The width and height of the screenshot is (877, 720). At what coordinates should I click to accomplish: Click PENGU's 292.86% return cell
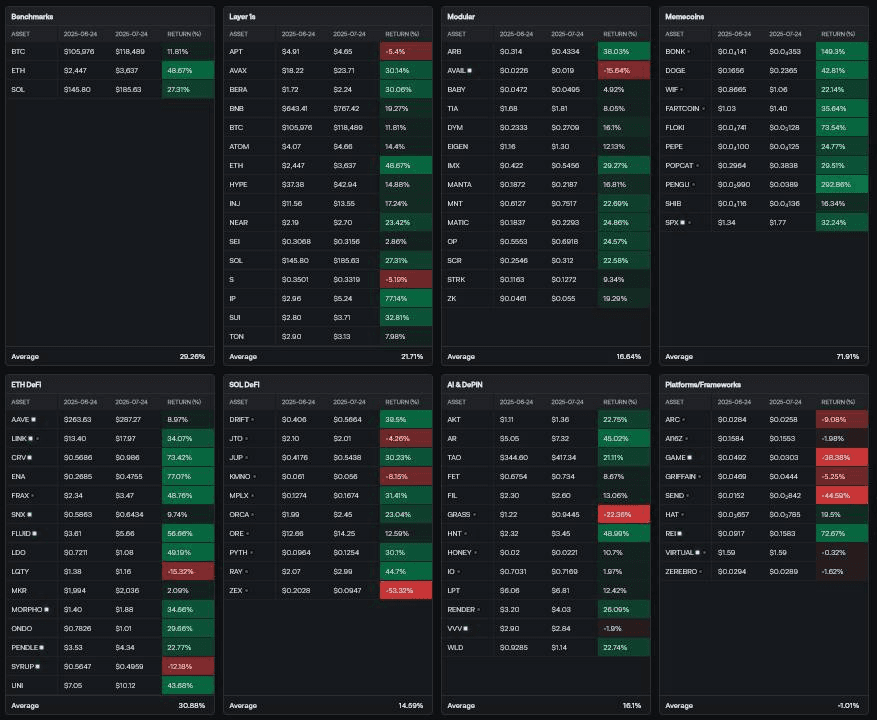842,185
